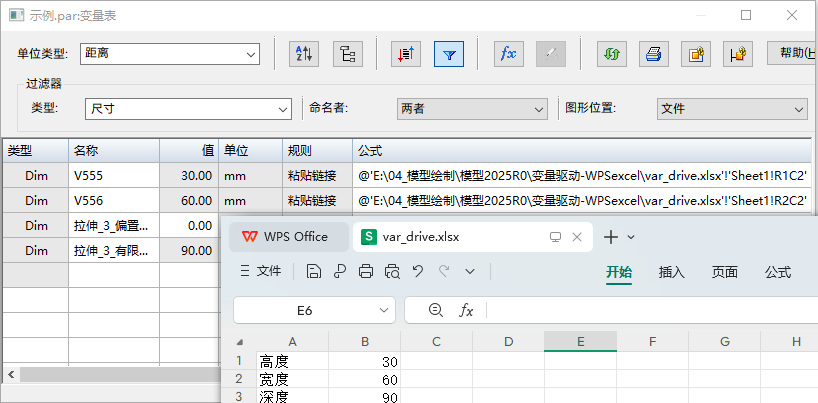
Task: Click the red-blue sort order icon
Action: (x=406, y=53)
